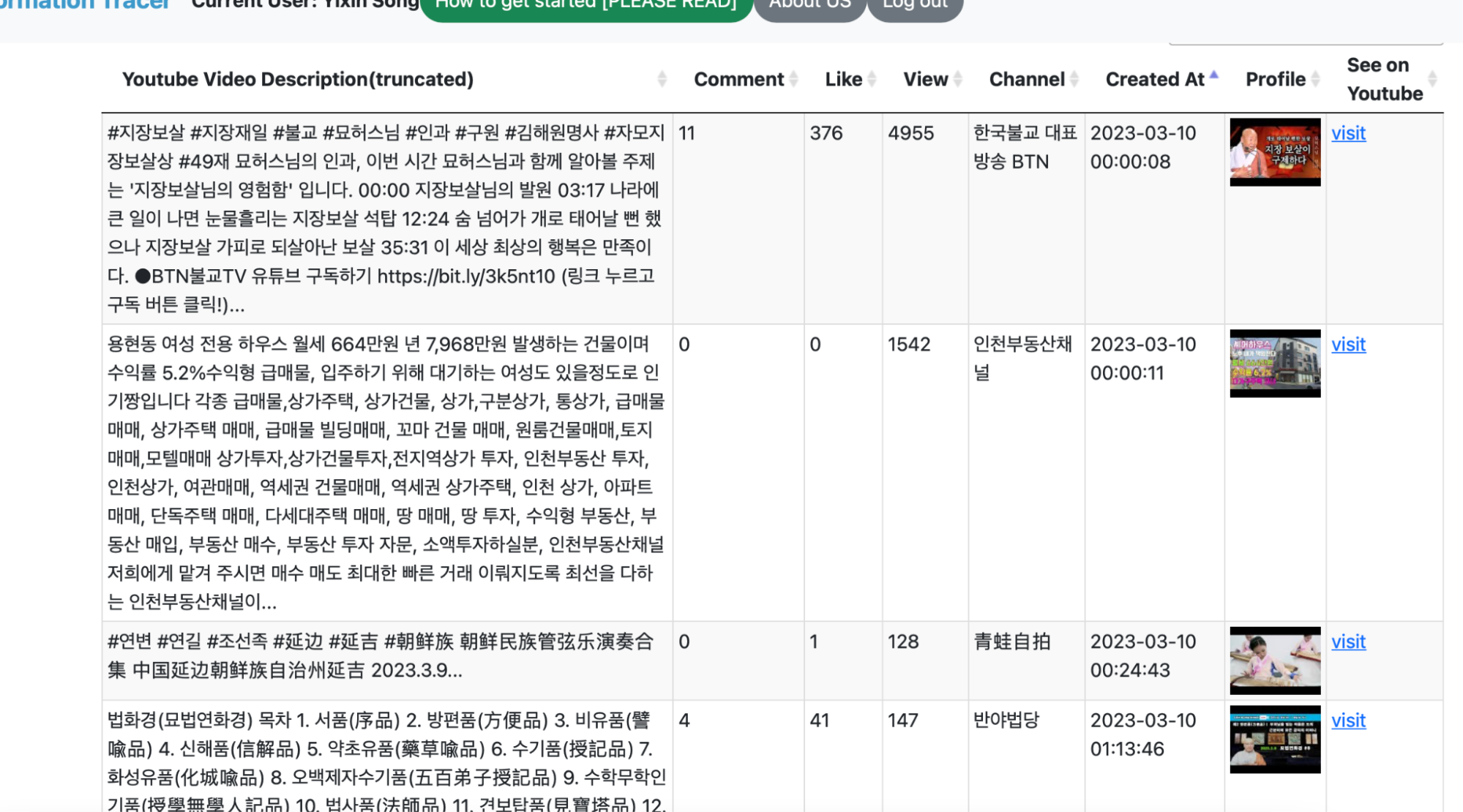The height and width of the screenshot is (812, 1463).
Task: Open visit link for 青蛙自拍 video
Action: [1348, 642]
